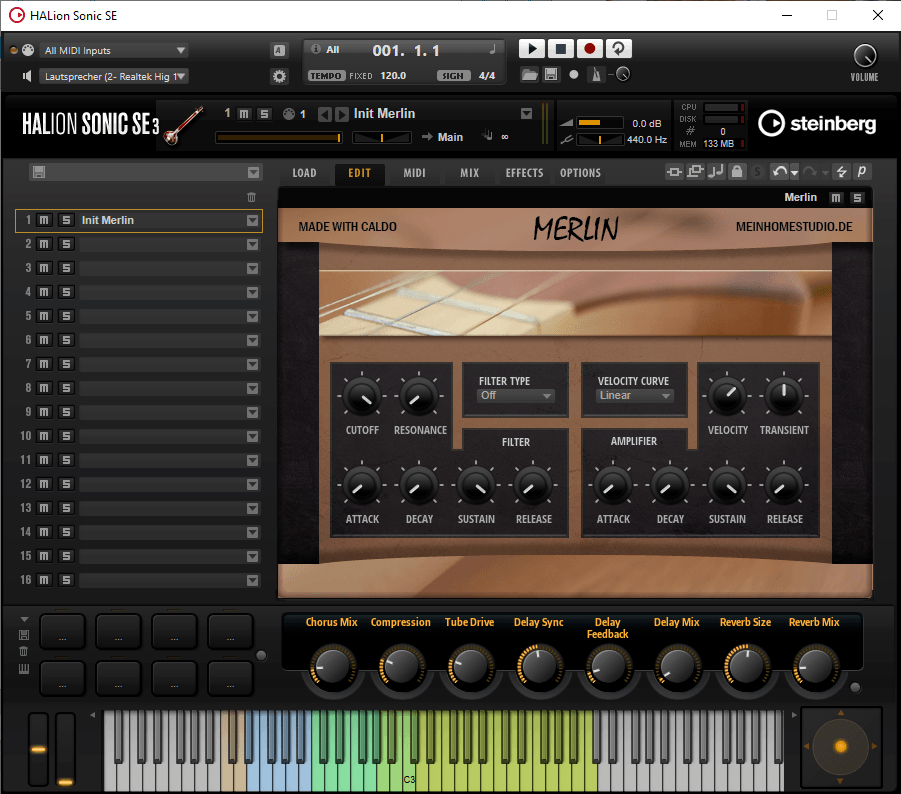Click the Stop transport button
This screenshot has width=901, height=794.
coord(560,49)
